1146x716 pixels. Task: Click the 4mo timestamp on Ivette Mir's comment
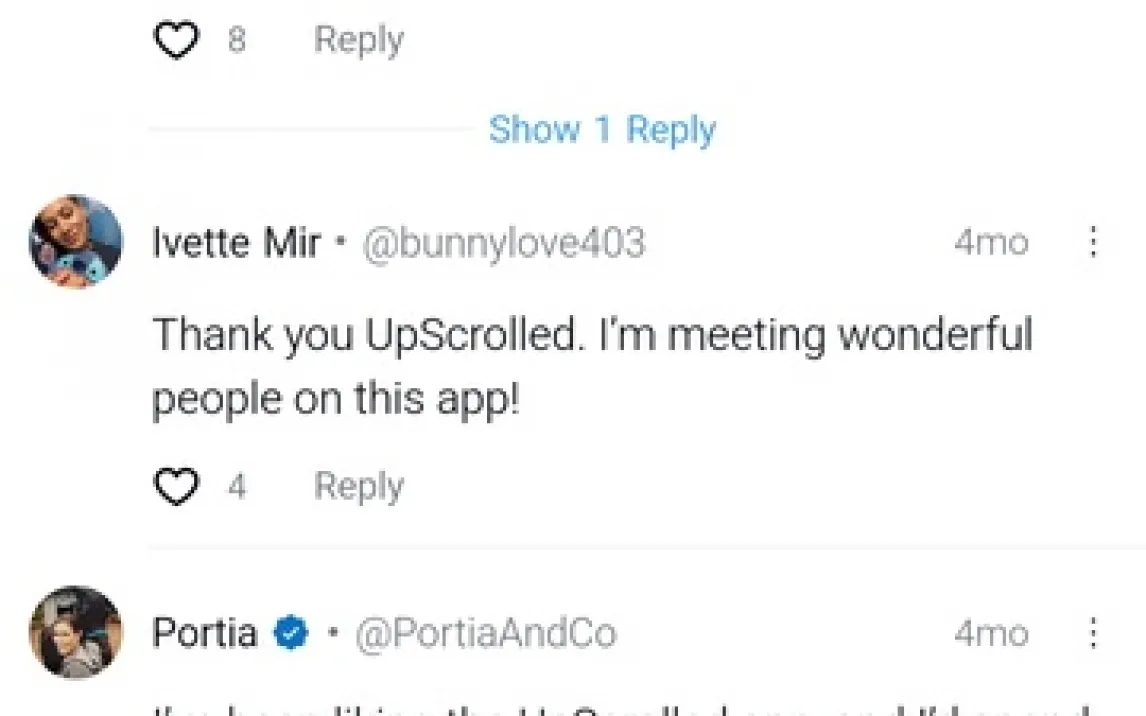point(990,243)
